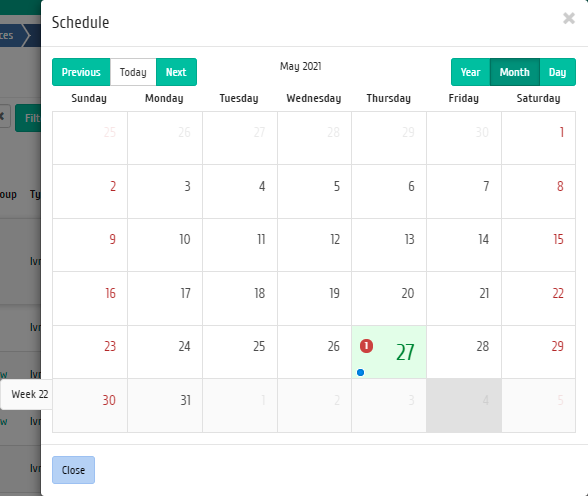
Task: Click the red event badge on May 27
Action: (x=366, y=346)
